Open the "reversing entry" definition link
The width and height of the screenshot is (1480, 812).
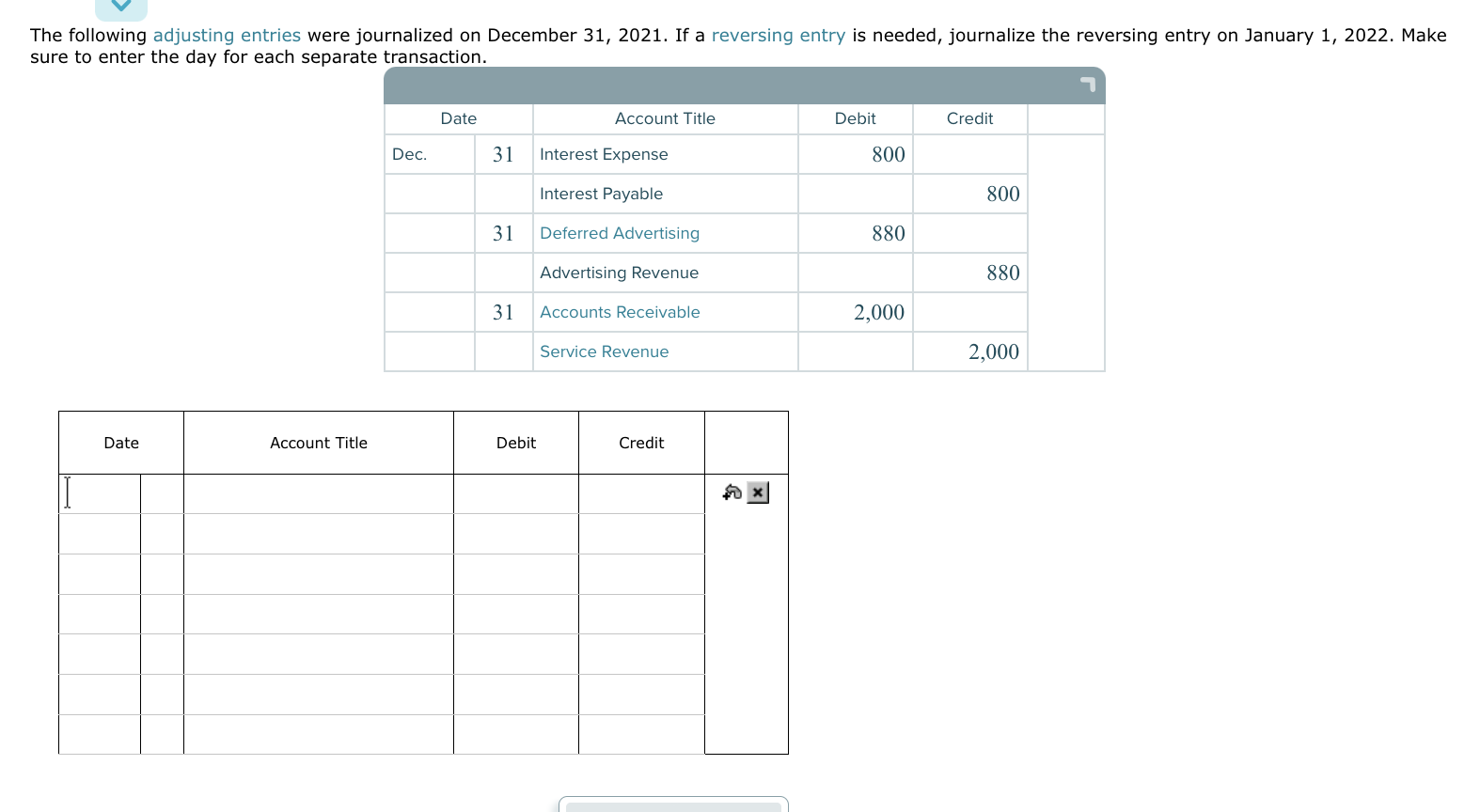pos(779,36)
